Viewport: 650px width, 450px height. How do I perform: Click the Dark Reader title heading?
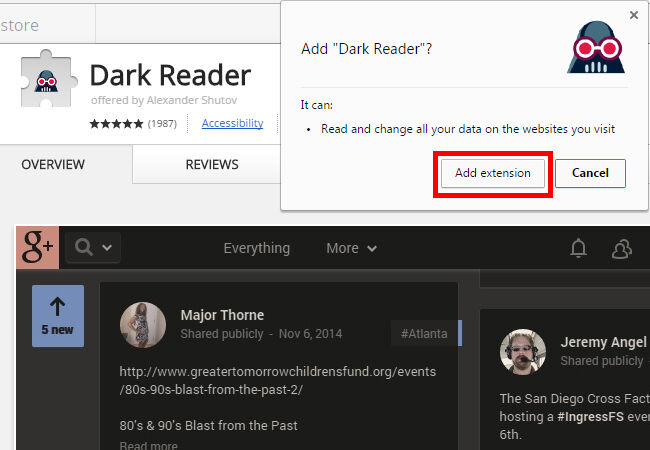pyautogui.click(x=170, y=75)
